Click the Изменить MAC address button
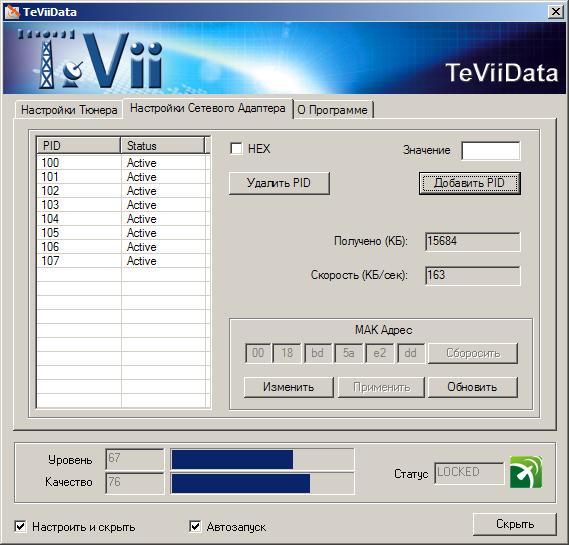This screenshot has height=545, width=569. 288,387
